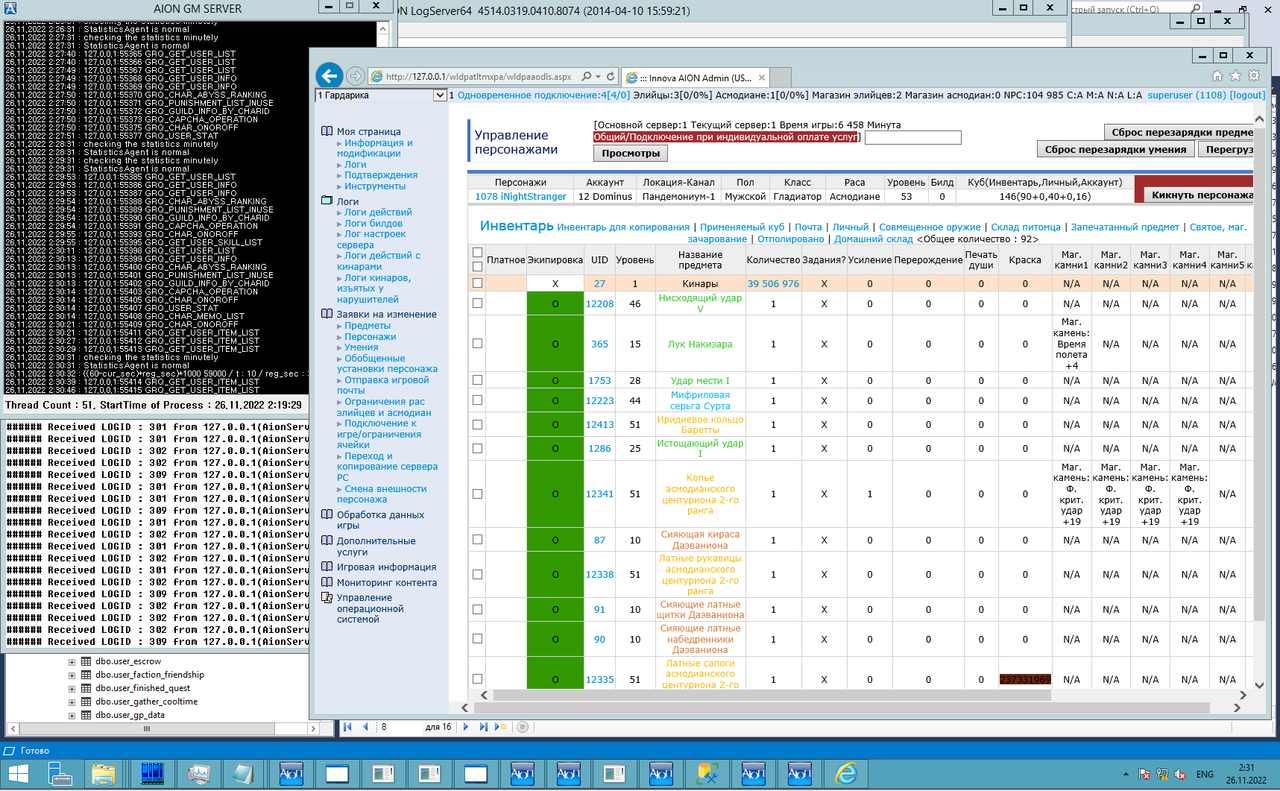Viewport: 1280px width, 791px height.
Task: Go back with the browser back arrow
Action: tap(329, 76)
